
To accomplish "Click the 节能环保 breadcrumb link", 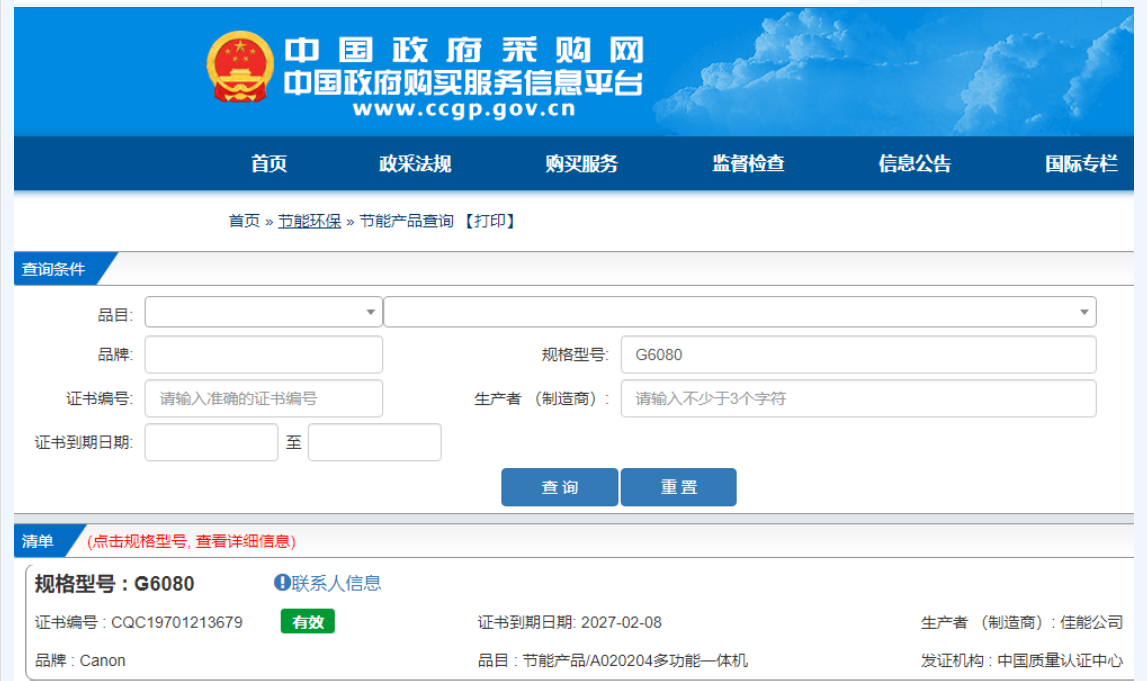I will click(309, 221).
